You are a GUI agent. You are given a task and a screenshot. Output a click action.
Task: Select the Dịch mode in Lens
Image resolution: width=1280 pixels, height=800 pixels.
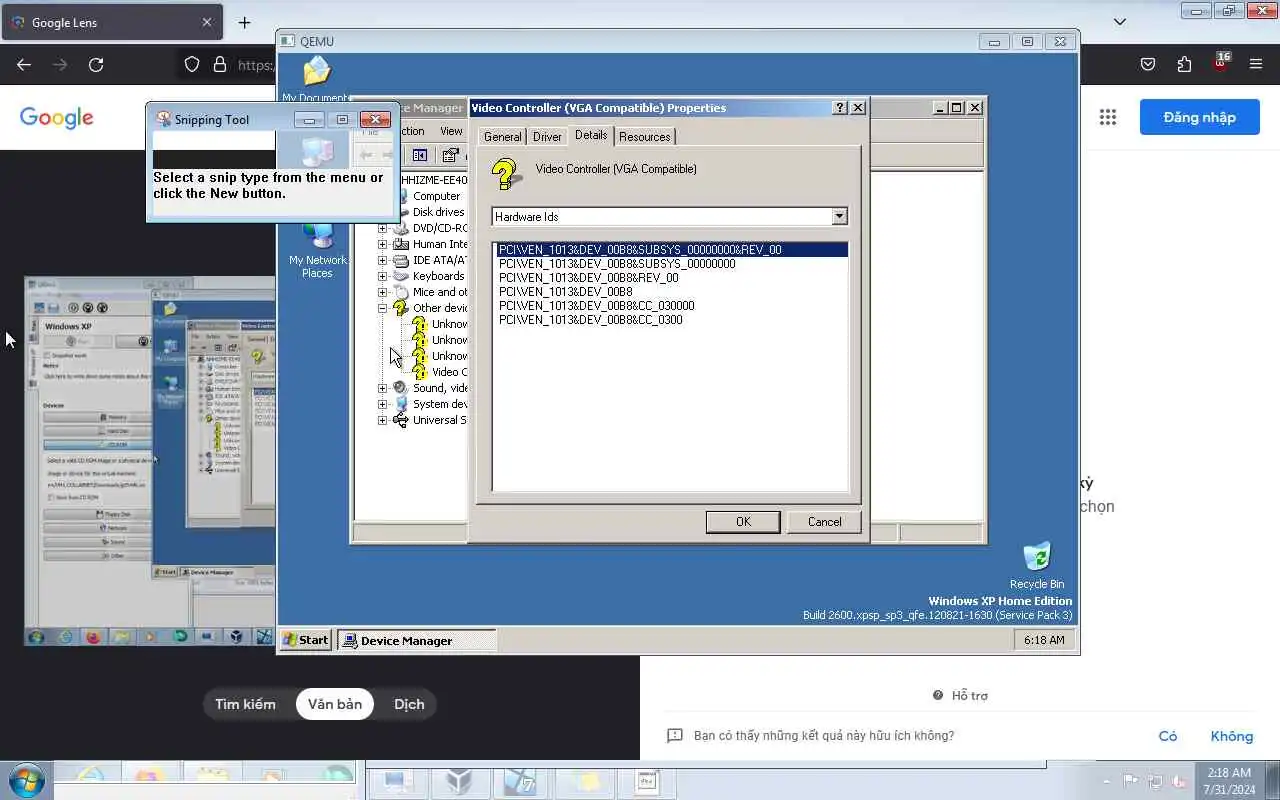[x=409, y=704]
